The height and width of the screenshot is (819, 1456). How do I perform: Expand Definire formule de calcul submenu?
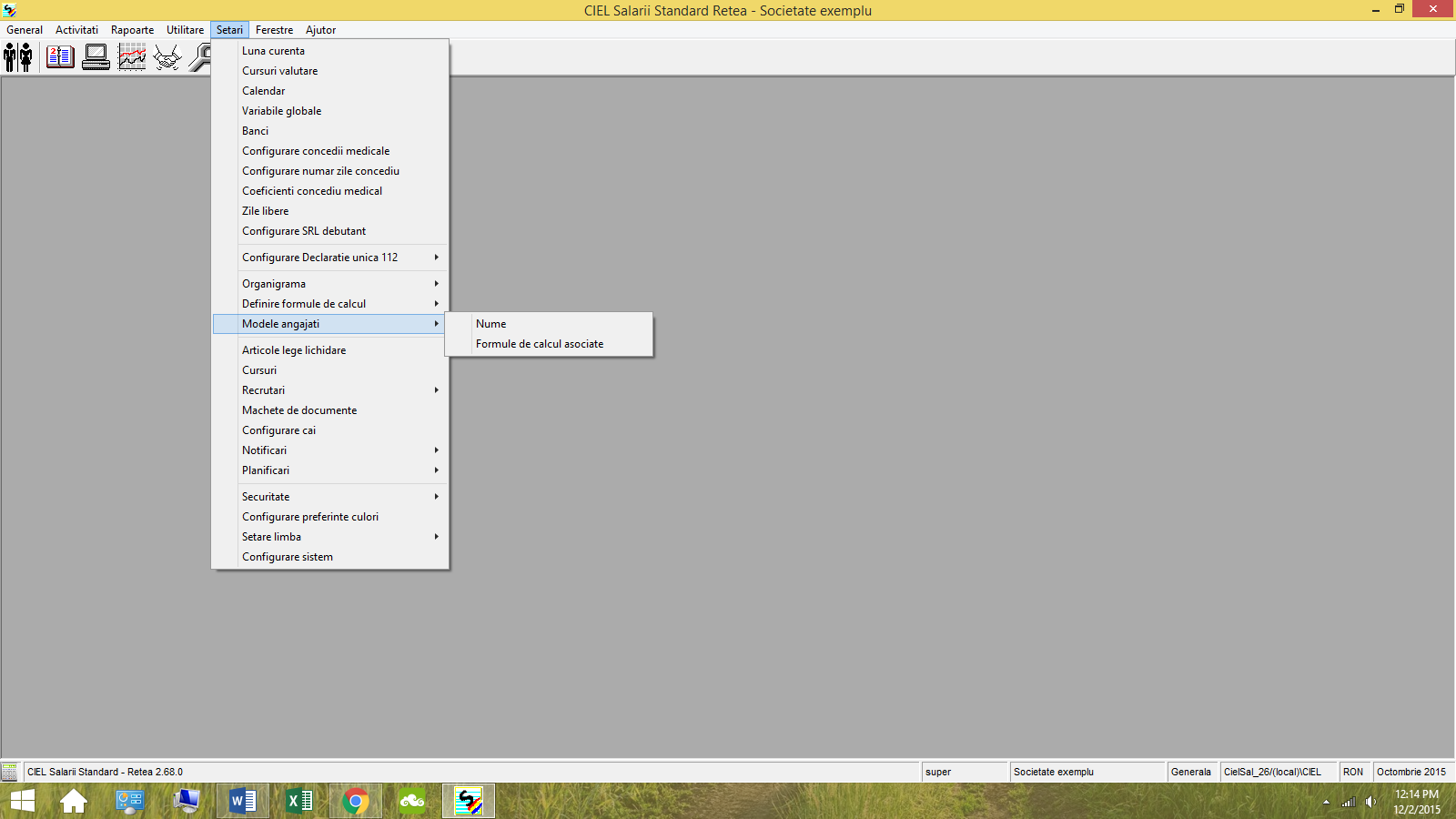pyautogui.click(x=330, y=304)
